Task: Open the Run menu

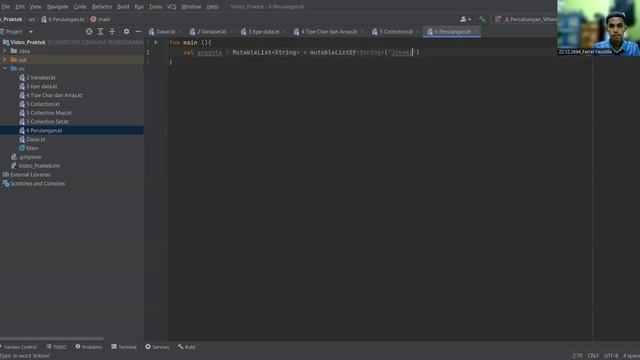Action: [x=139, y=7]
